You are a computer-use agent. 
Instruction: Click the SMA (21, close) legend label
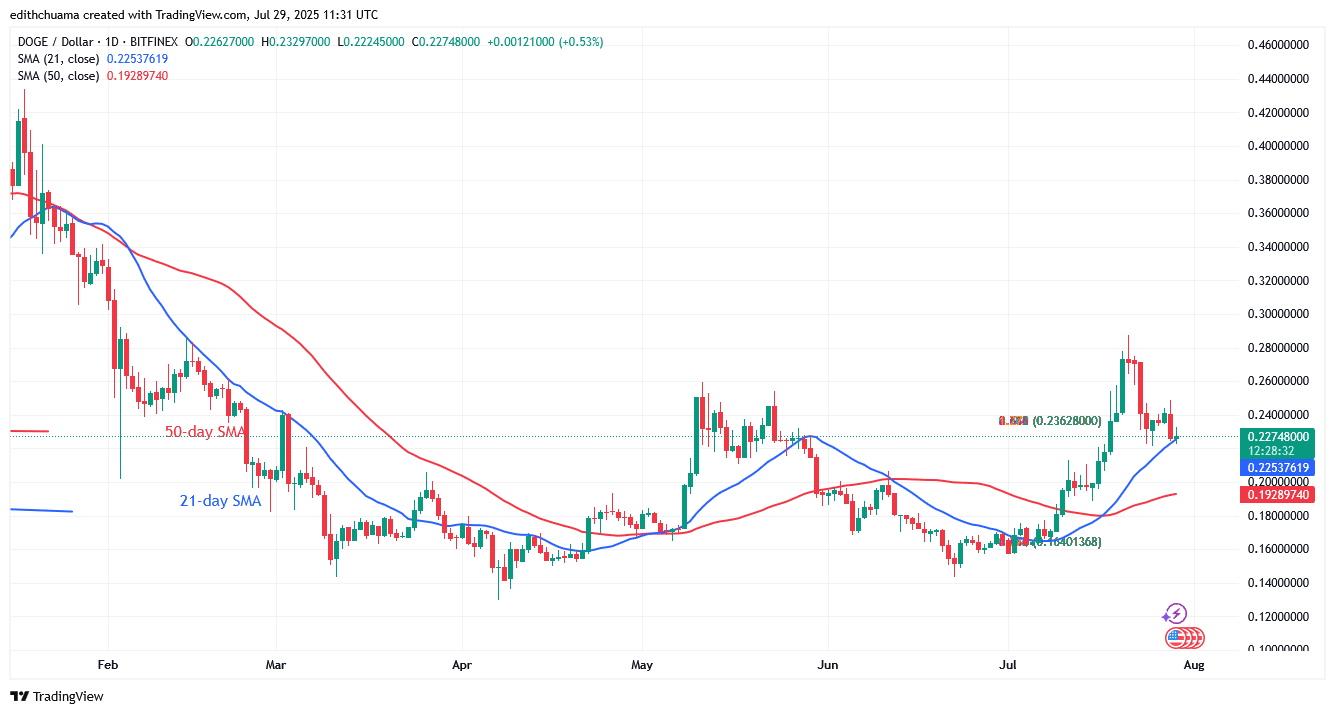pos(58,59)
